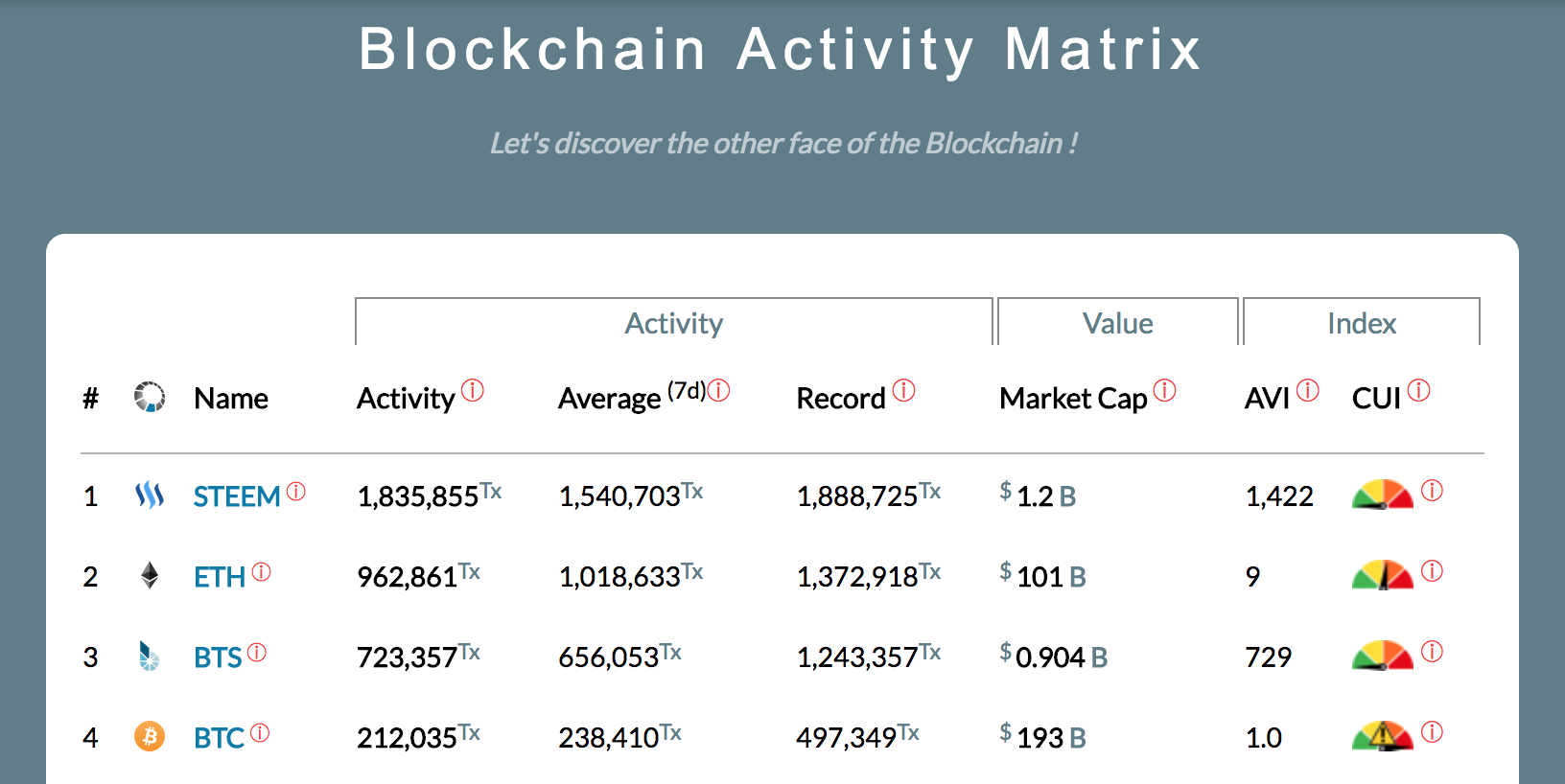Click the info icon next to Activity header
Viewport: 1565px width, 784px height.
[473, 390]
